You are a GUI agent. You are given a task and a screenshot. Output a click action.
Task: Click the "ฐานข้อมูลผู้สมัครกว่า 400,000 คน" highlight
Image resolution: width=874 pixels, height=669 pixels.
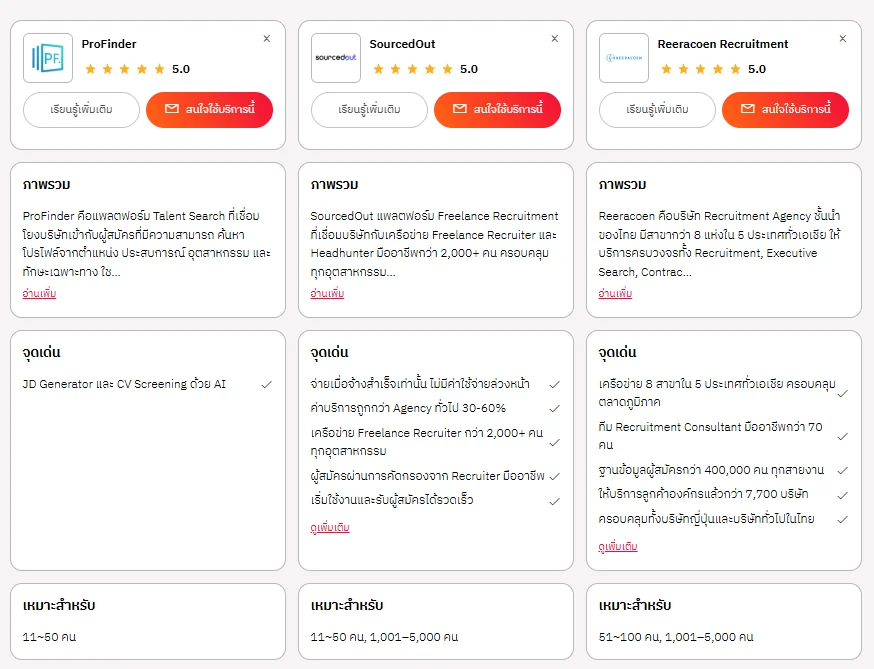point(711,470)
